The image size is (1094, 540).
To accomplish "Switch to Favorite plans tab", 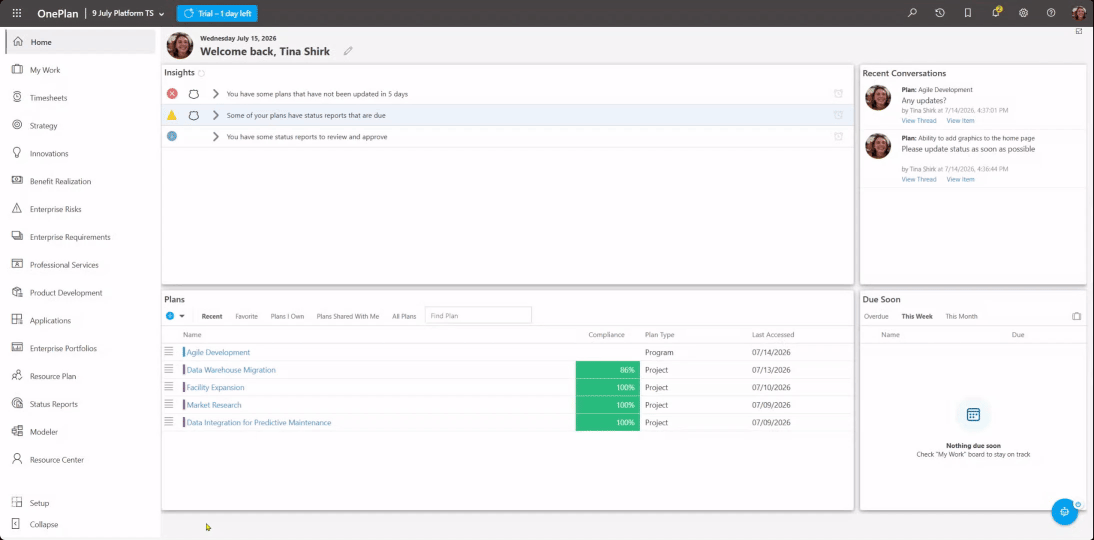I will 246,316.
